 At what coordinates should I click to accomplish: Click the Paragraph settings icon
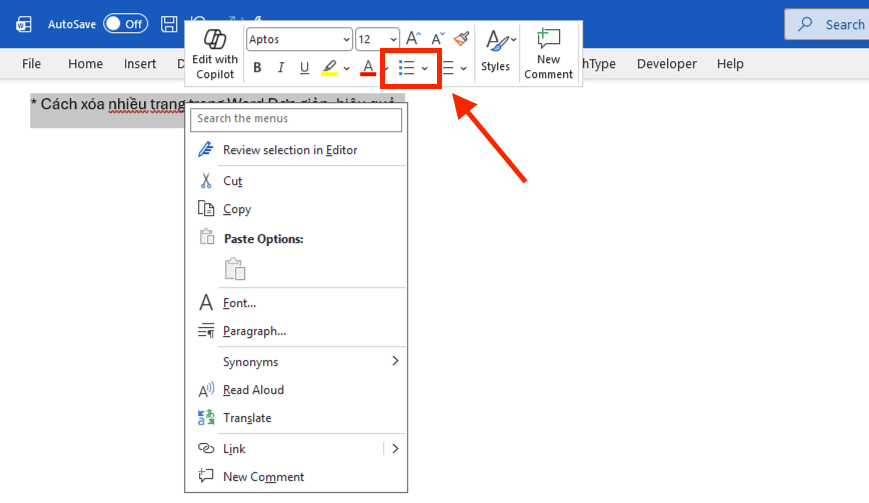click(206, 331)
